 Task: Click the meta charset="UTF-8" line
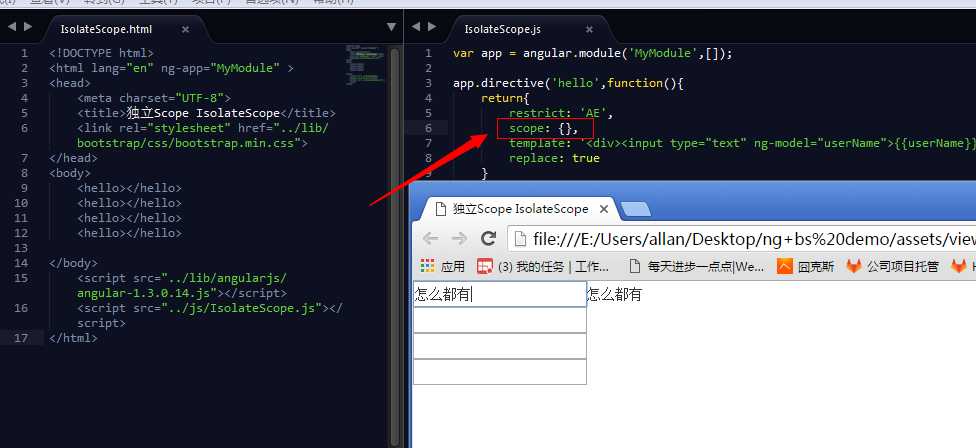154,98
